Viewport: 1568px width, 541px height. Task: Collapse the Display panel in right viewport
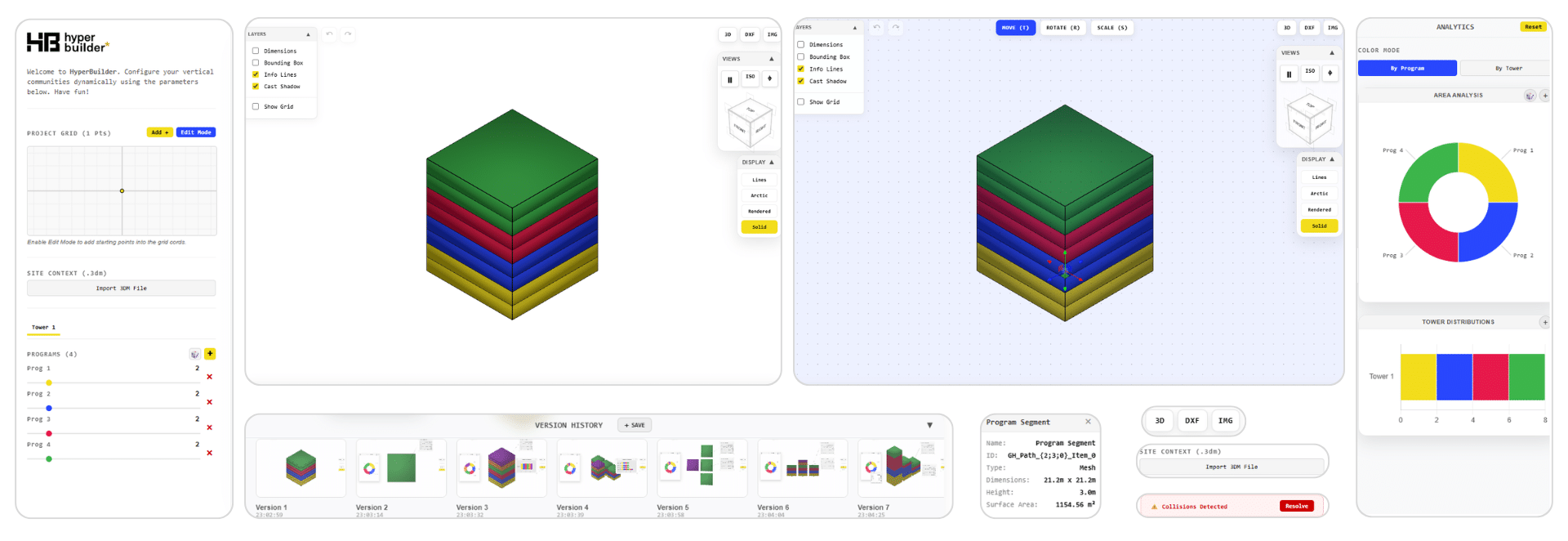point(1331,159)
